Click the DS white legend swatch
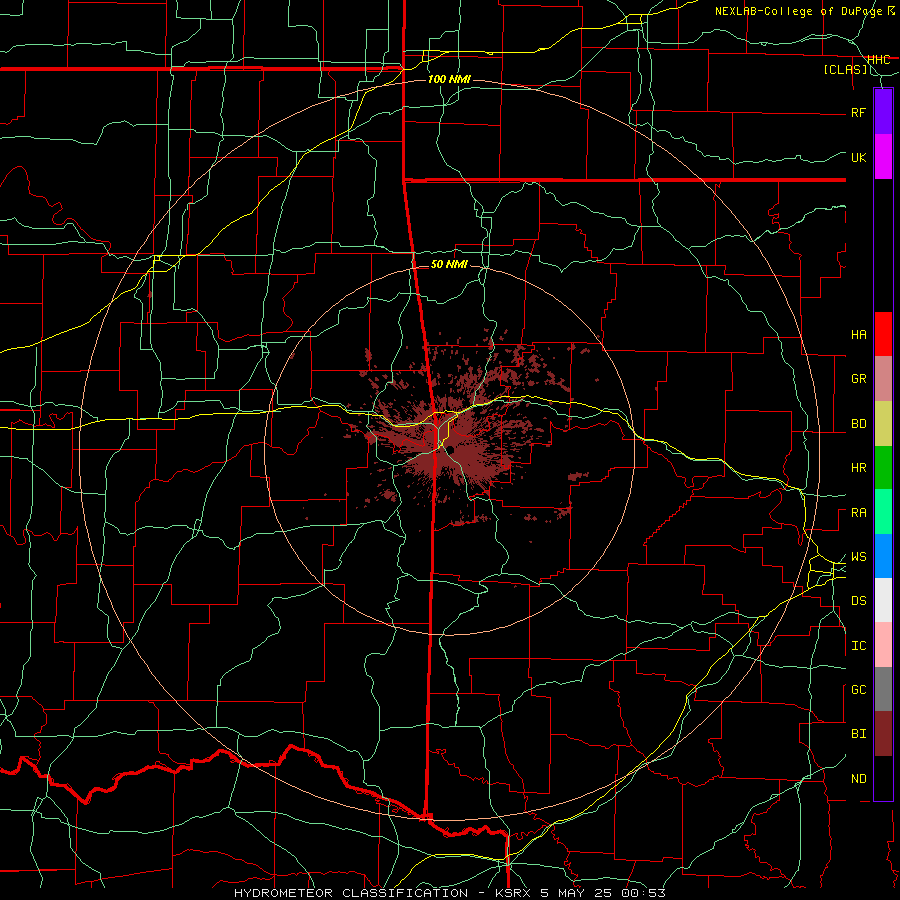The height and width of the screenshot is (900, 900). [x=883, y=600]
